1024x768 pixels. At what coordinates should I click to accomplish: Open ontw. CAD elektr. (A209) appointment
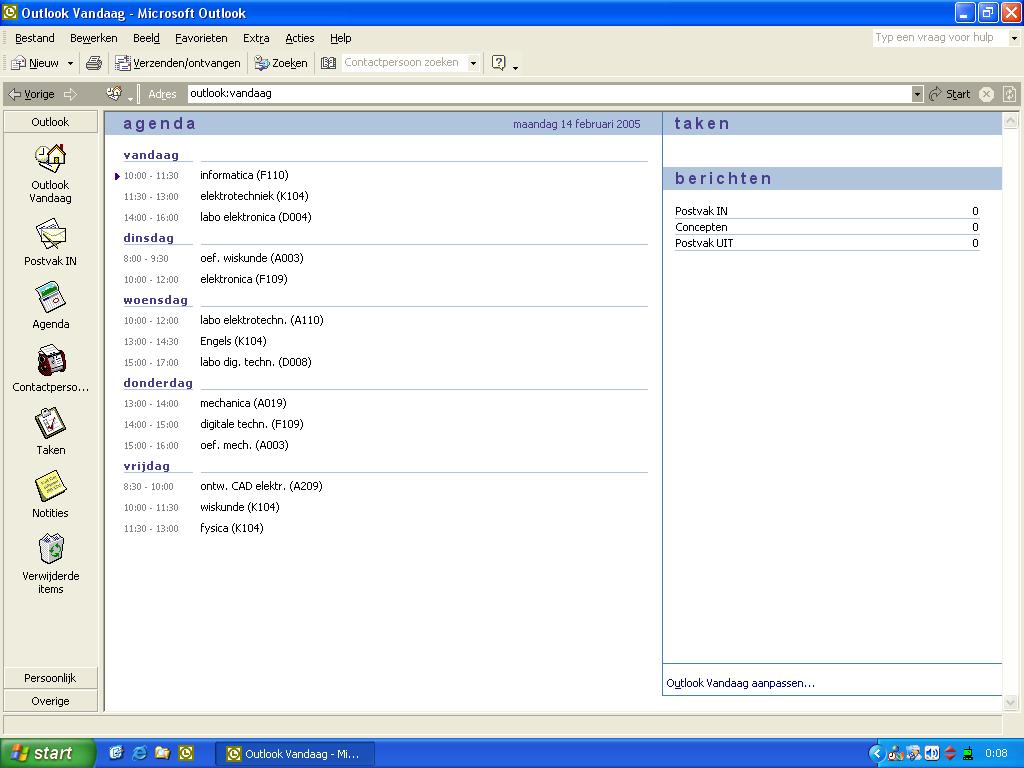[x=261, y=486]
